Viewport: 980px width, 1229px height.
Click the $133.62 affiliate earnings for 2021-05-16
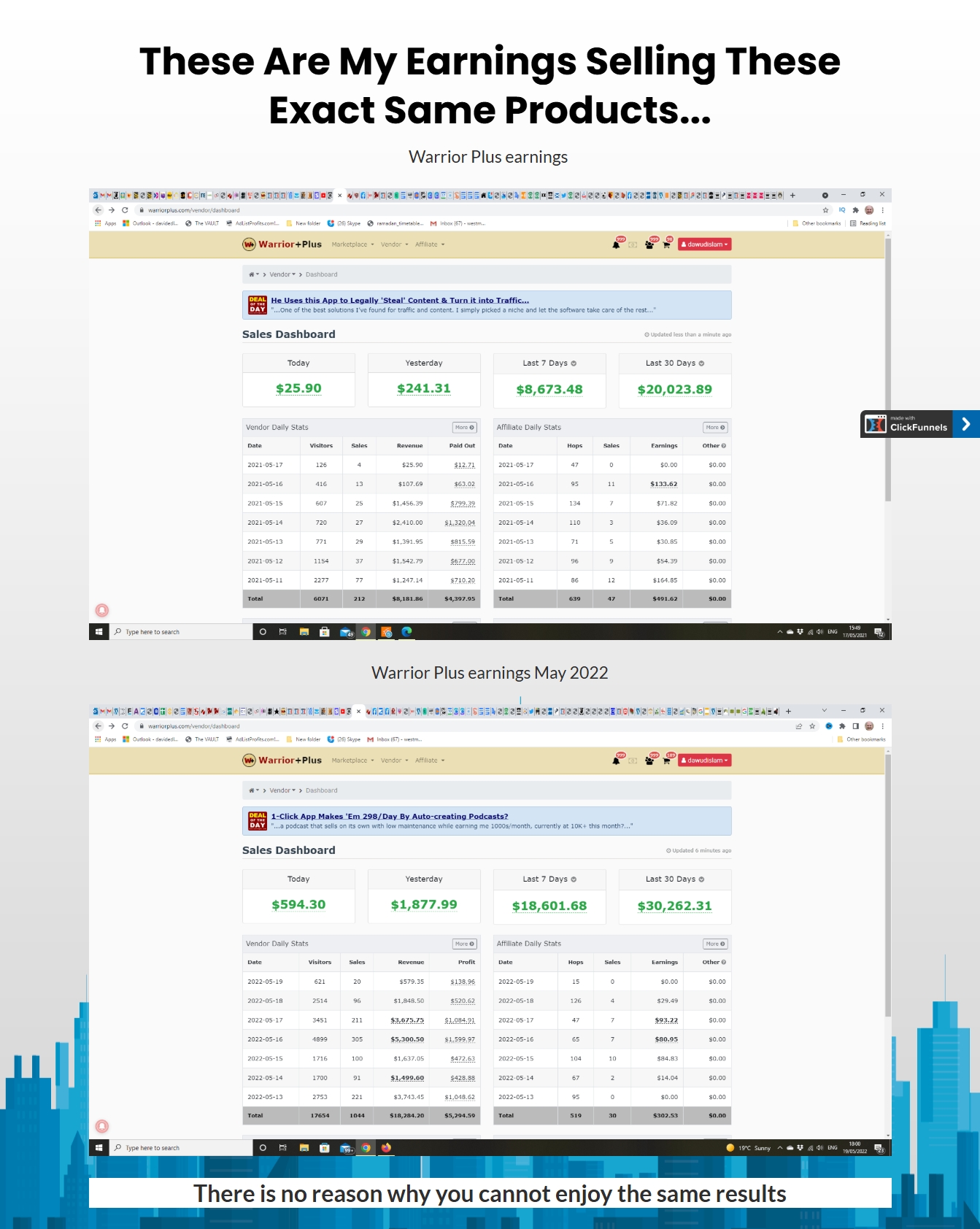(663, 484)
